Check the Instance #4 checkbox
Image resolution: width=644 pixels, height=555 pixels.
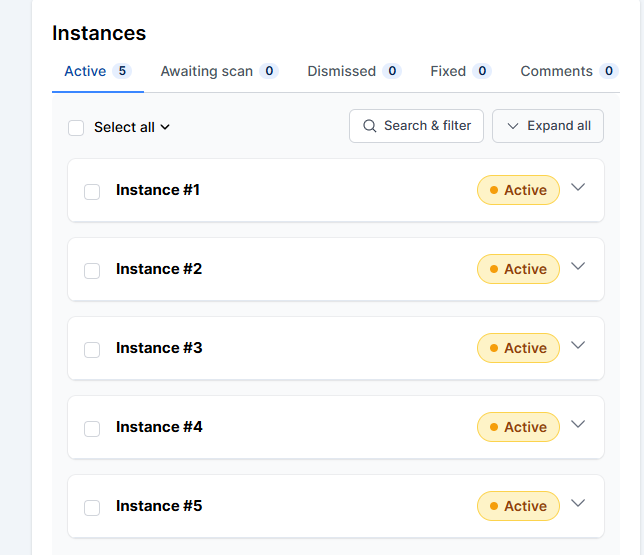[x=92, y=429]
